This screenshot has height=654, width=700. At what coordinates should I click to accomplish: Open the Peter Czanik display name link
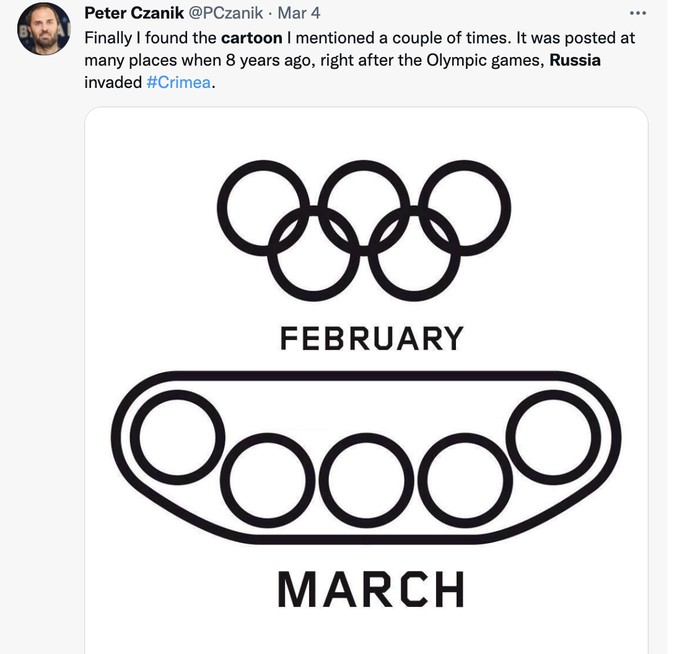tap(133, 14)
